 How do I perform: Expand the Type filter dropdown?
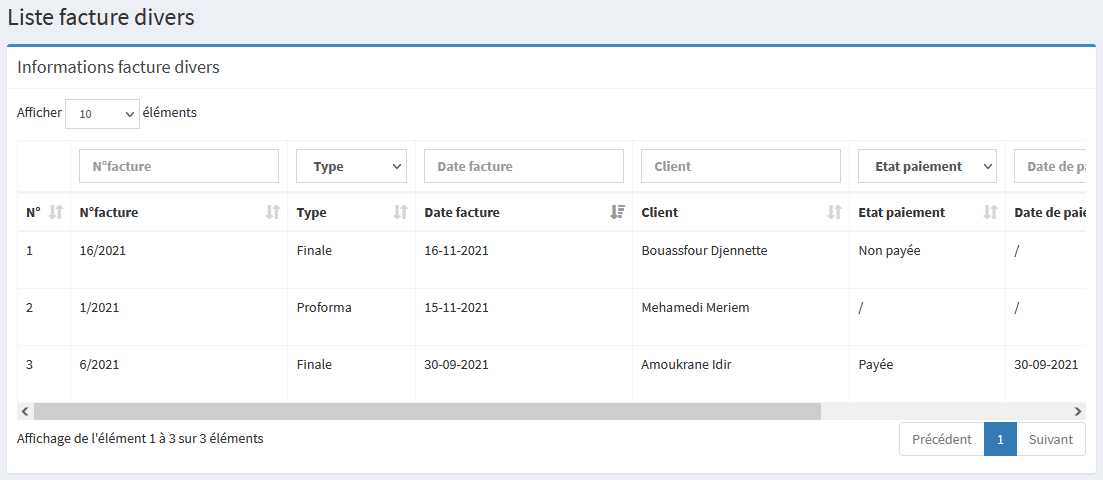click(351, 167)
